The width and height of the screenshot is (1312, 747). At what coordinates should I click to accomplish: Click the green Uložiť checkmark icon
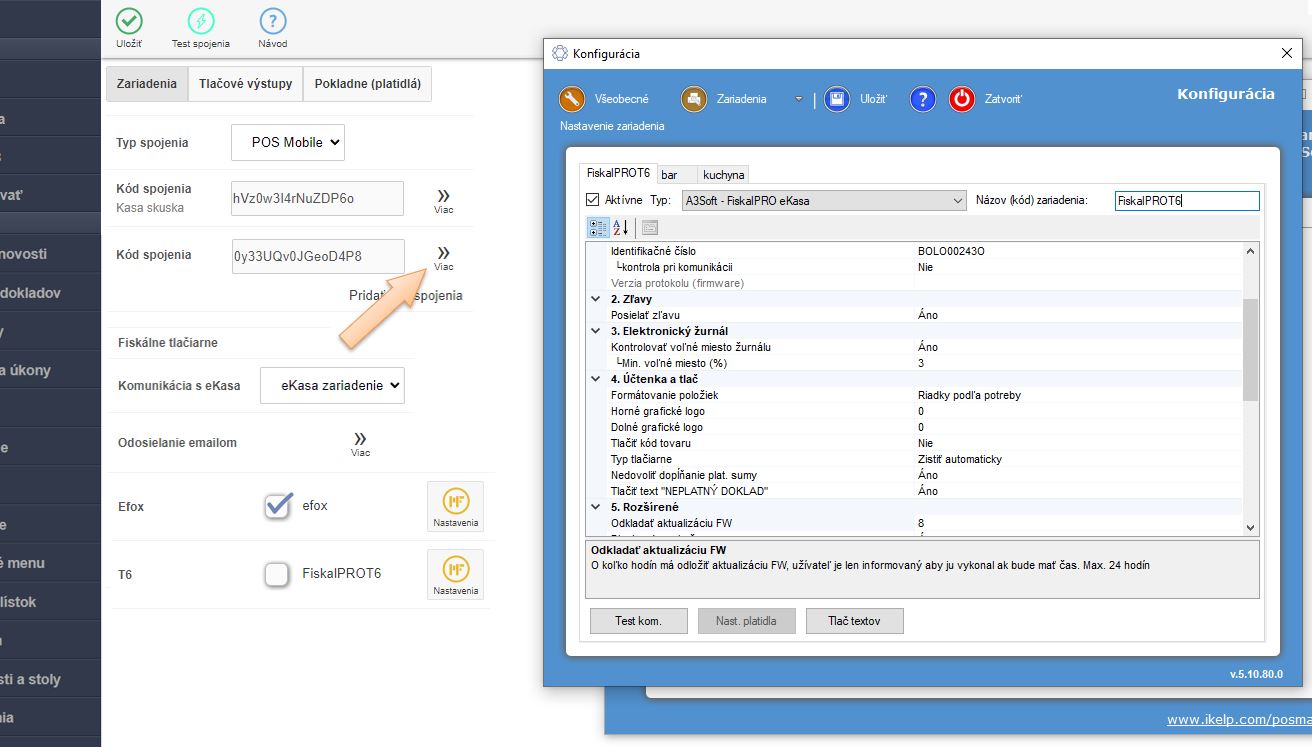tap(129, 21)
